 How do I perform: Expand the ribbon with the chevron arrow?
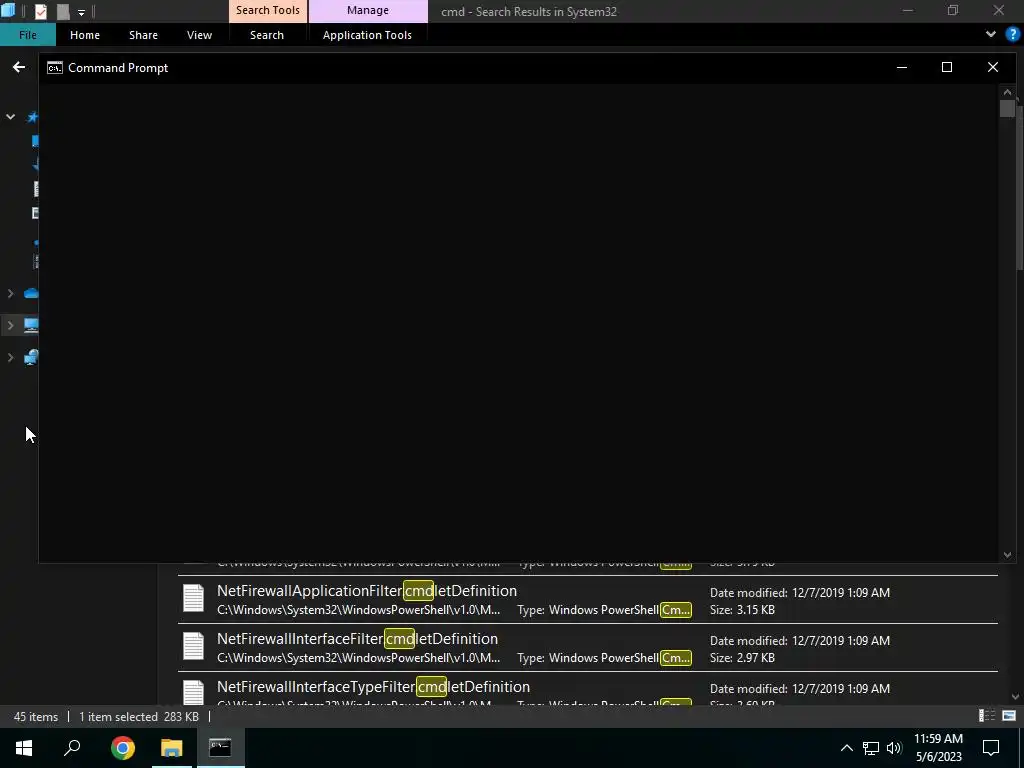(x=991, y=34)
